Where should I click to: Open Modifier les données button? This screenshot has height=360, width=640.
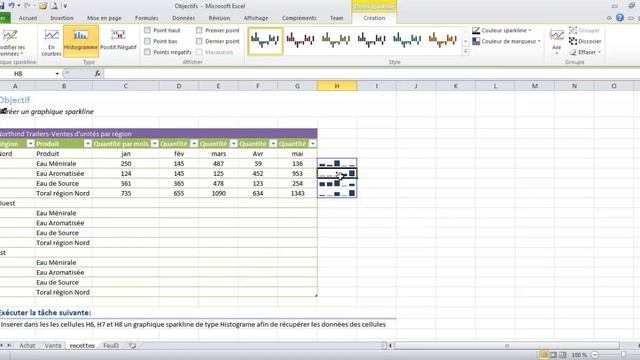[x=11, y=42]
